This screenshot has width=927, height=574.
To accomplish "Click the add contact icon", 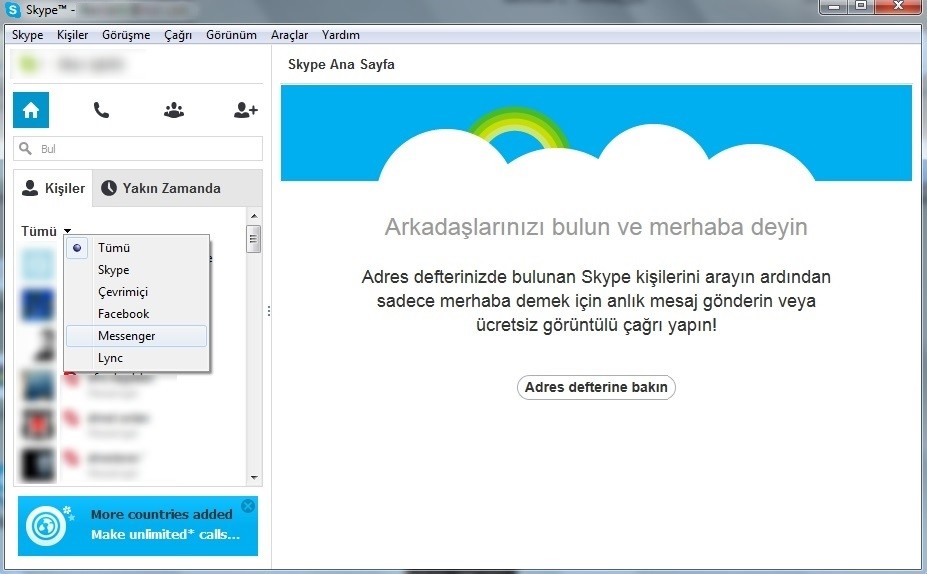I will [245, 110].
